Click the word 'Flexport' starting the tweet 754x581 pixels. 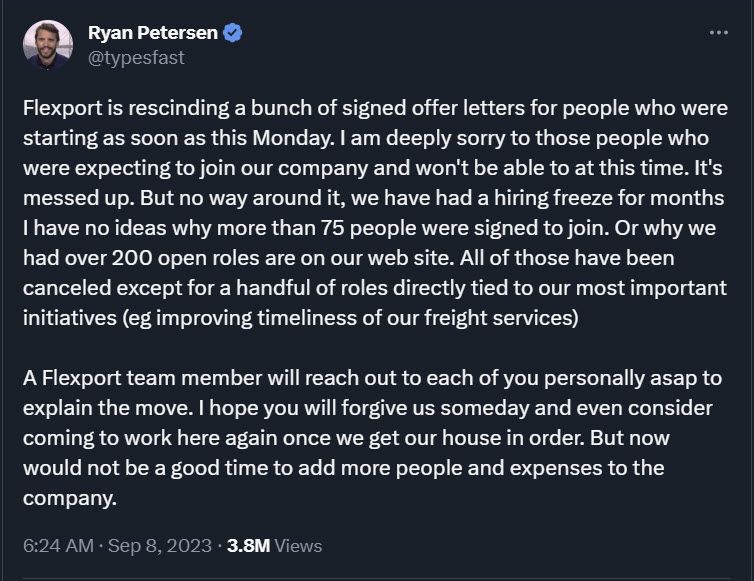[x=63, y=108]
